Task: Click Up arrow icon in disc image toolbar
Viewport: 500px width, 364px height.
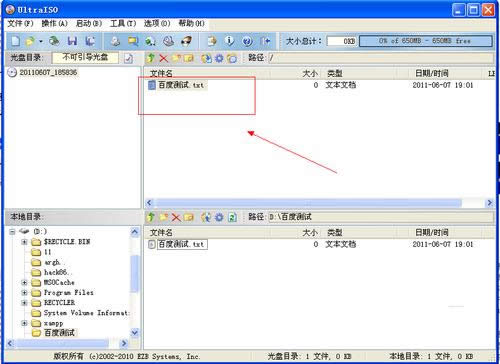Action: pos(151,58)
